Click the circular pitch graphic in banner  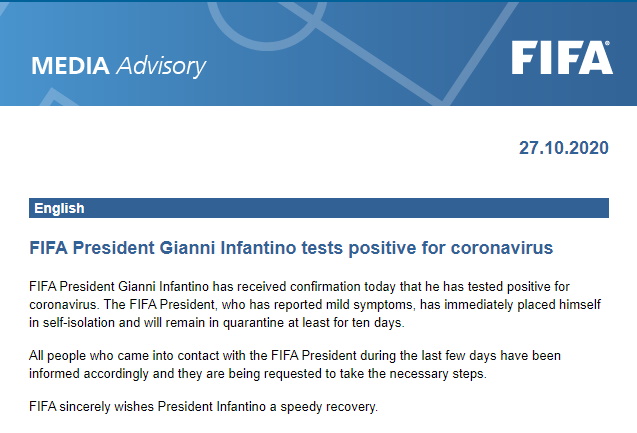coord(268,25)
